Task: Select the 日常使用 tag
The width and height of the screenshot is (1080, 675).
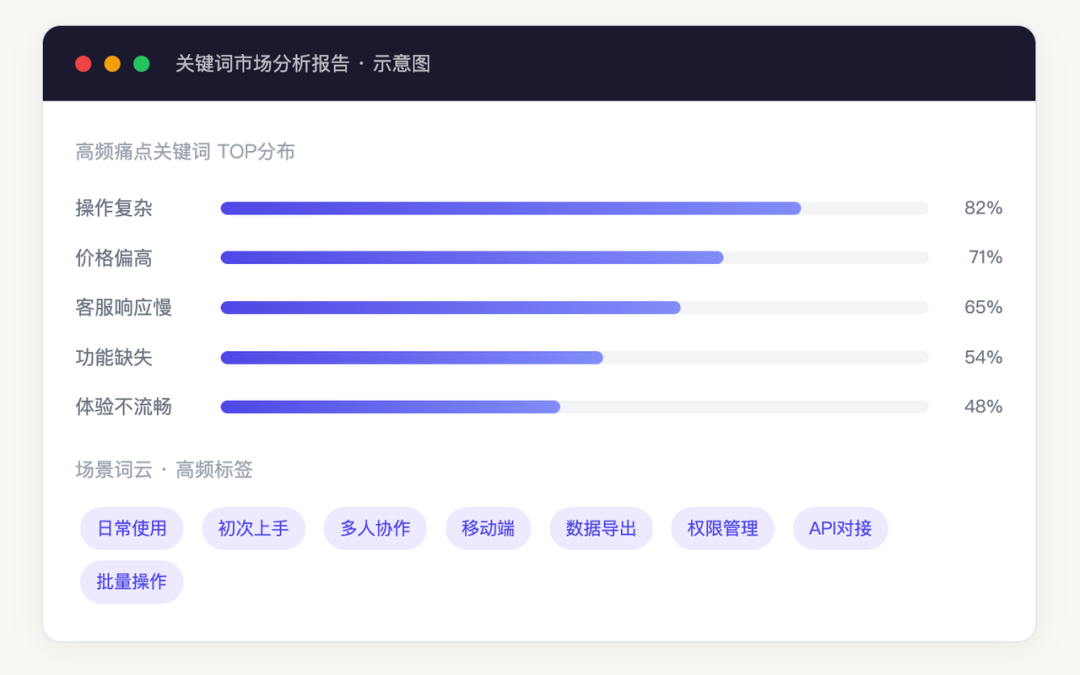Action: coord(132,528)
